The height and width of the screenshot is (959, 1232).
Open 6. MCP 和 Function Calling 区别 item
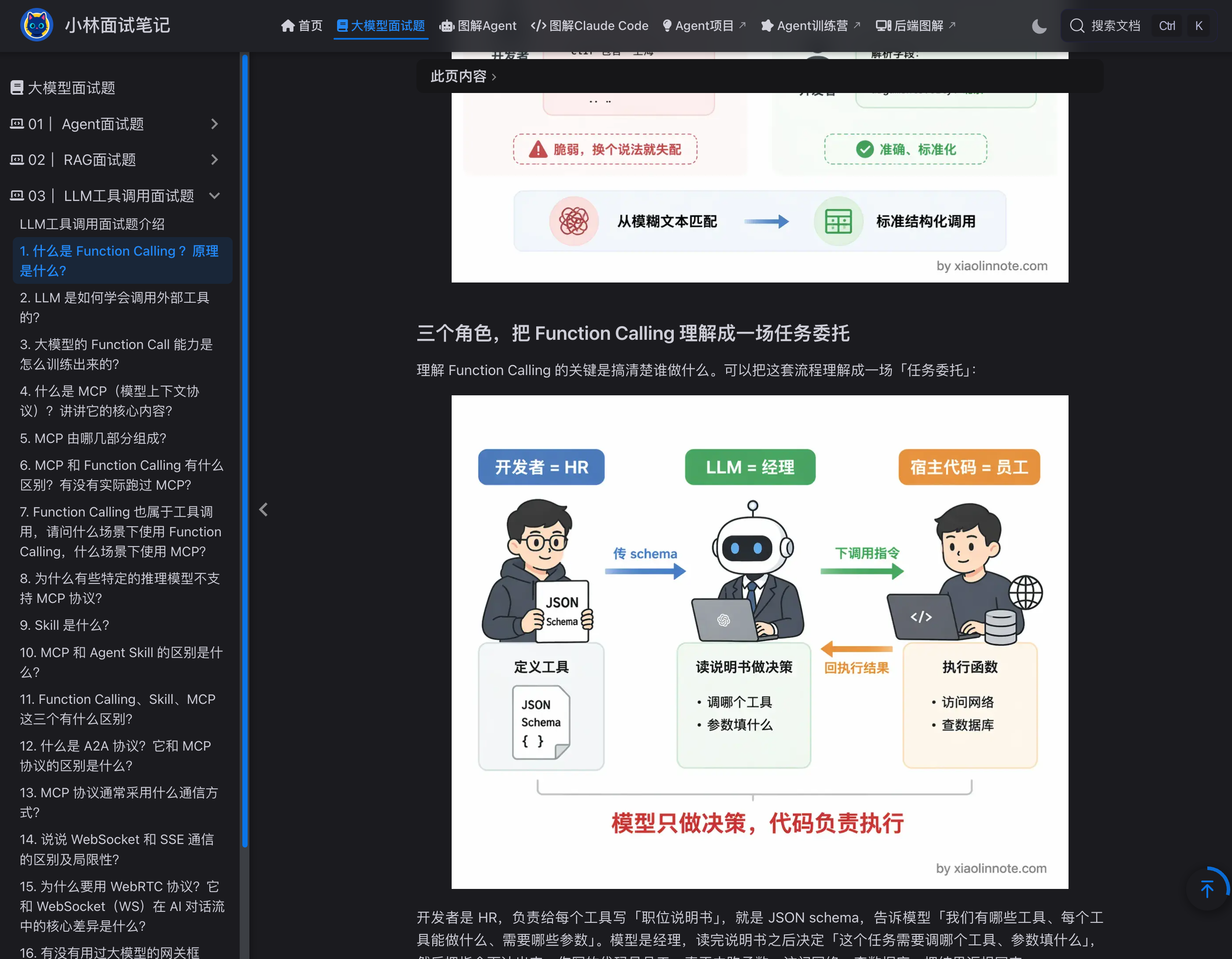pos(122,475)
